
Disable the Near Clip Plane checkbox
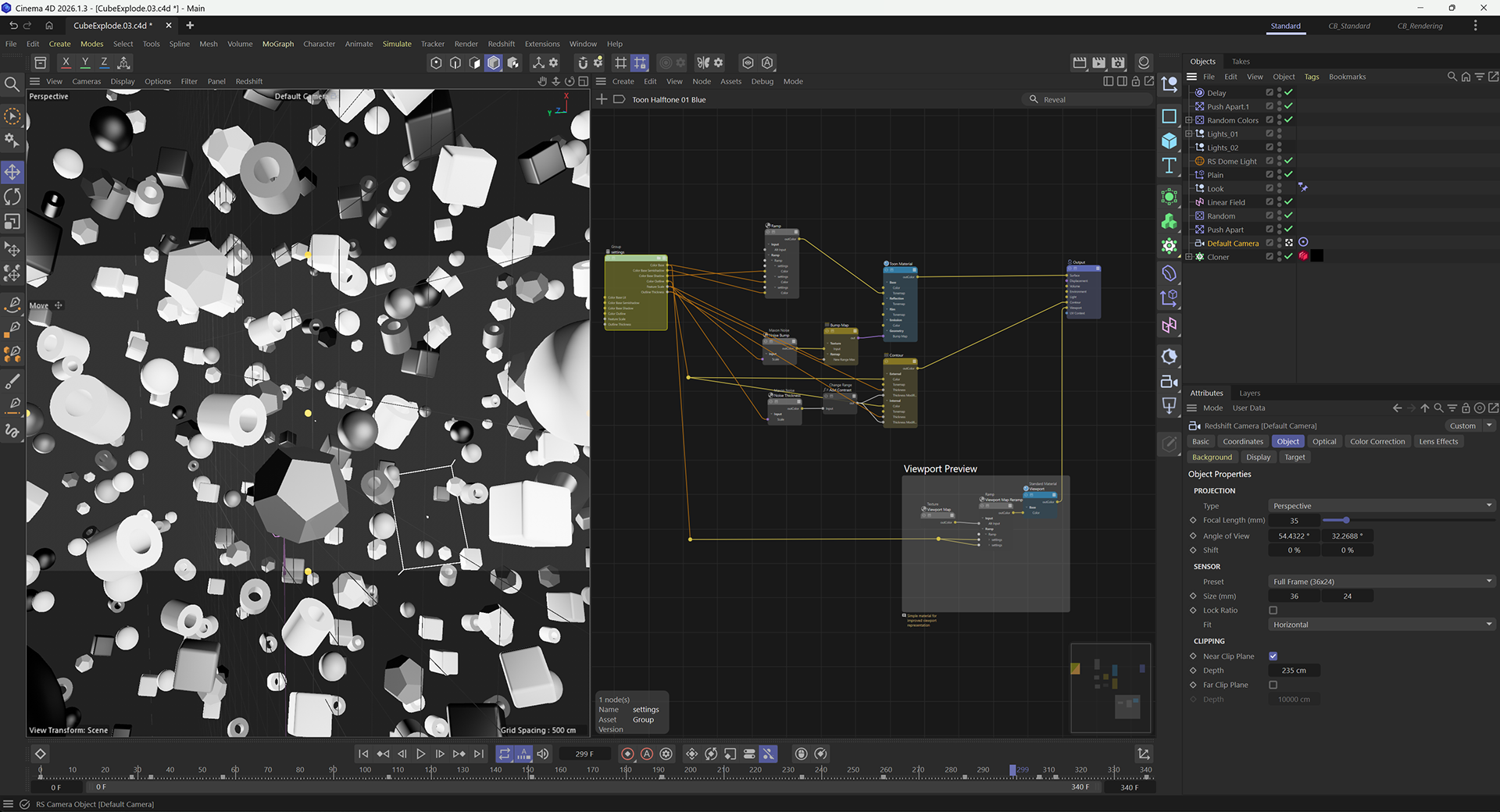pos(1273,656)
